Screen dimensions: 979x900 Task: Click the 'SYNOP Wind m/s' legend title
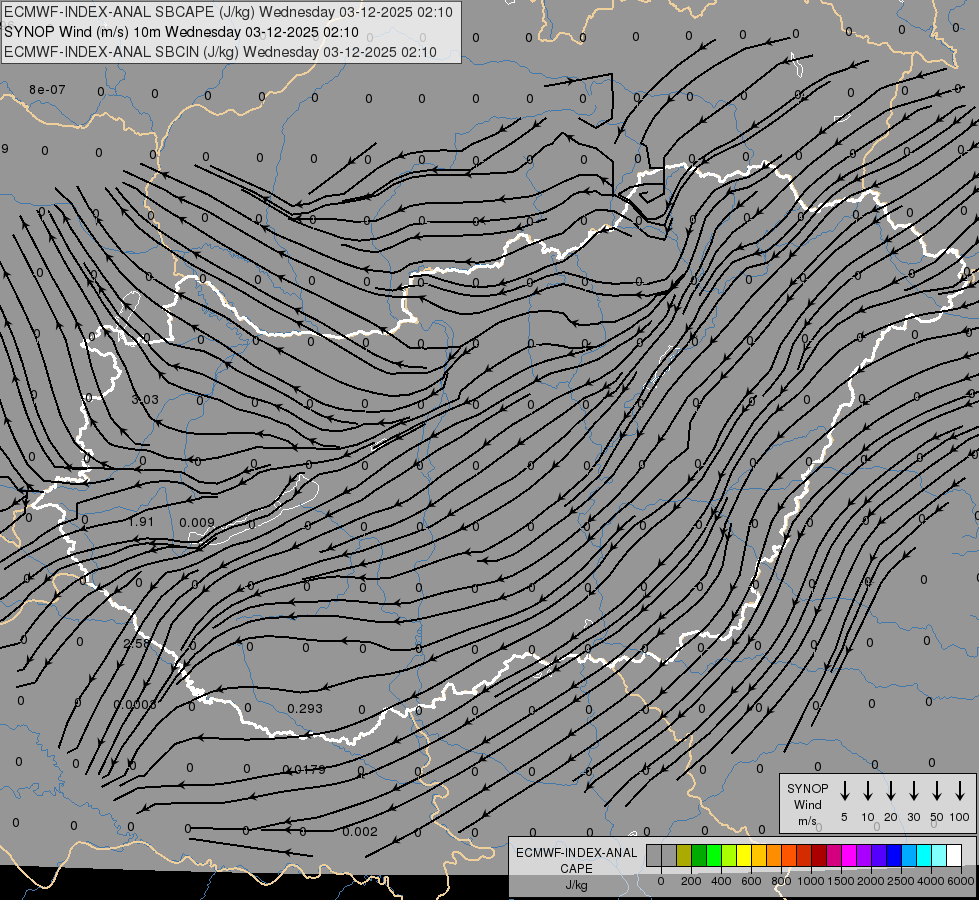tap(807, 804)
